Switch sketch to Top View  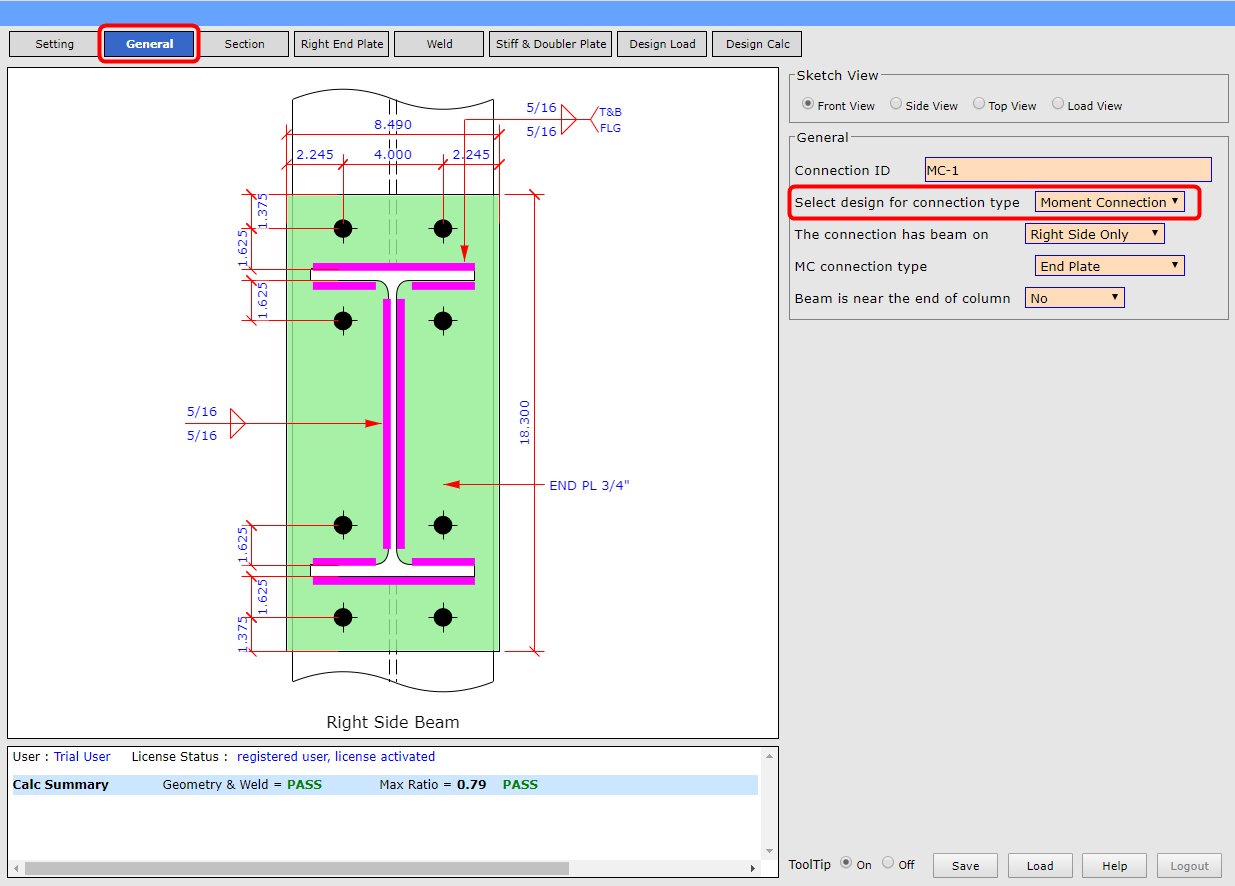[x=978, y=104]
